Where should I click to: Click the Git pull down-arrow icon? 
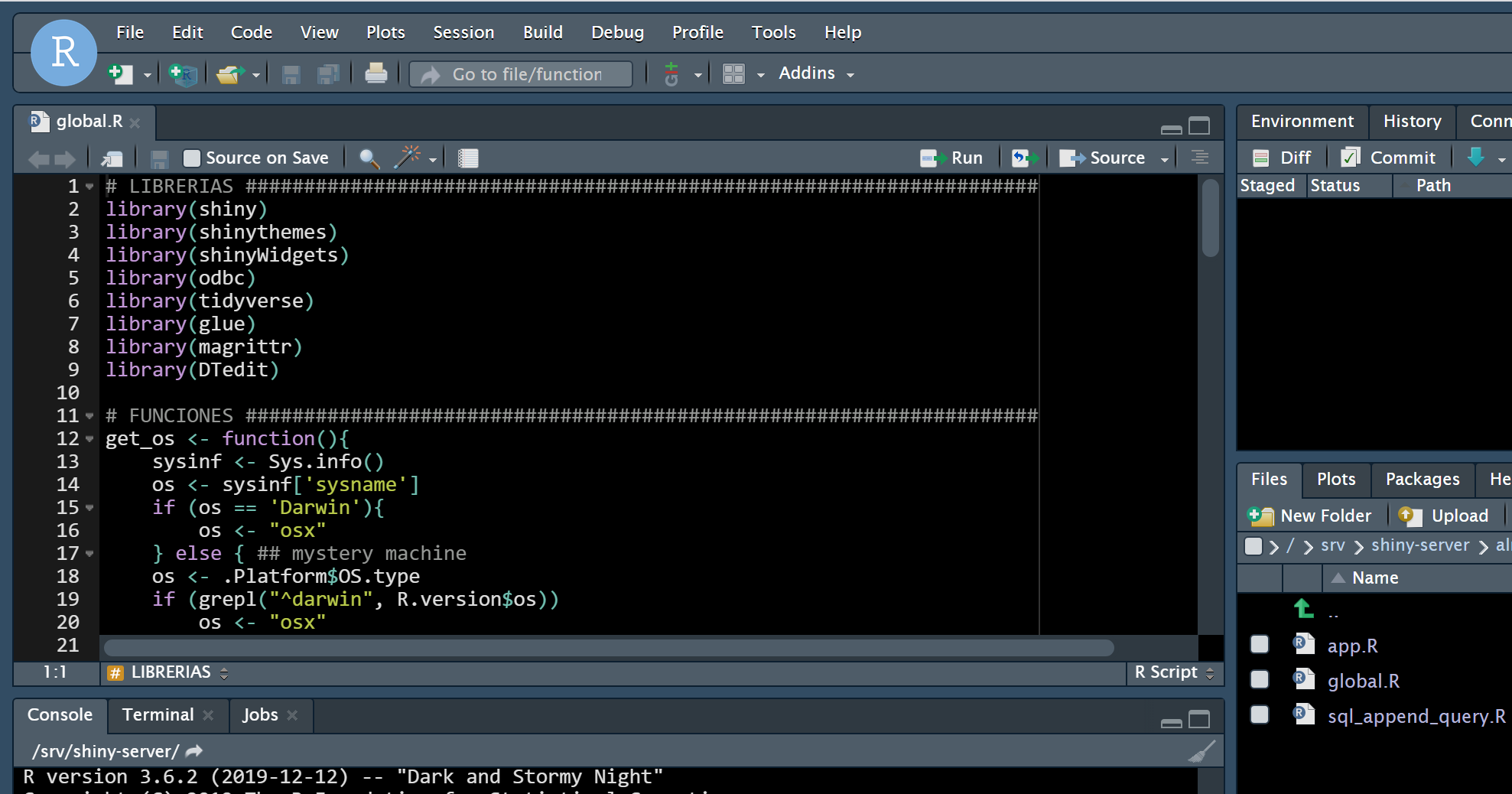click(1476, 158)
